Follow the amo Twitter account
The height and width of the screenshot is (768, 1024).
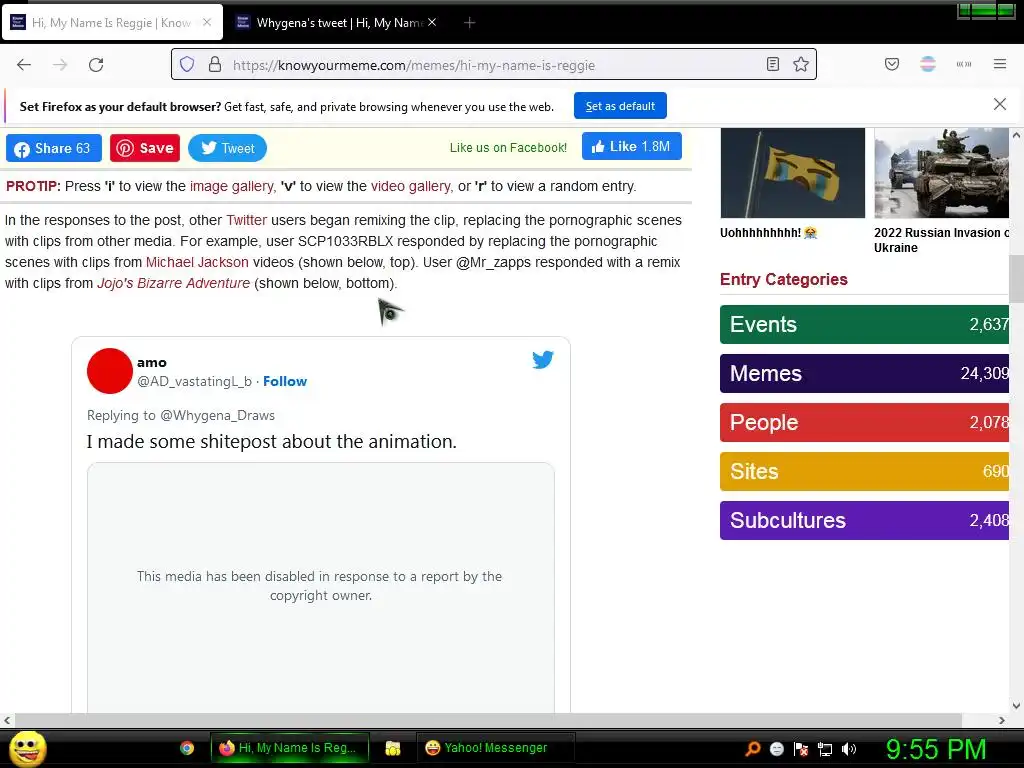pyautogui.click(x=285, y=381)
